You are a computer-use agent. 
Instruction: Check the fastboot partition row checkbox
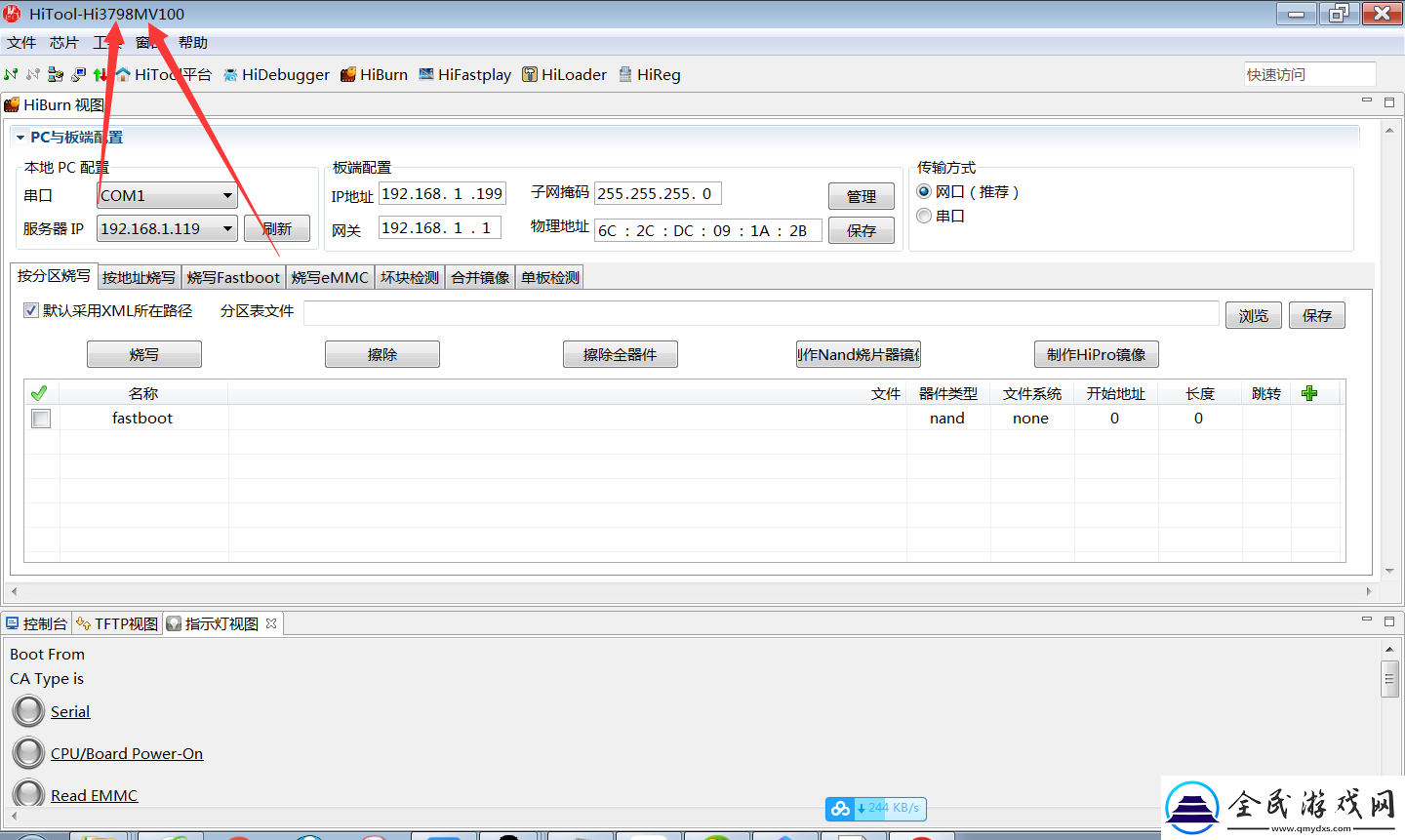point(41,419)
